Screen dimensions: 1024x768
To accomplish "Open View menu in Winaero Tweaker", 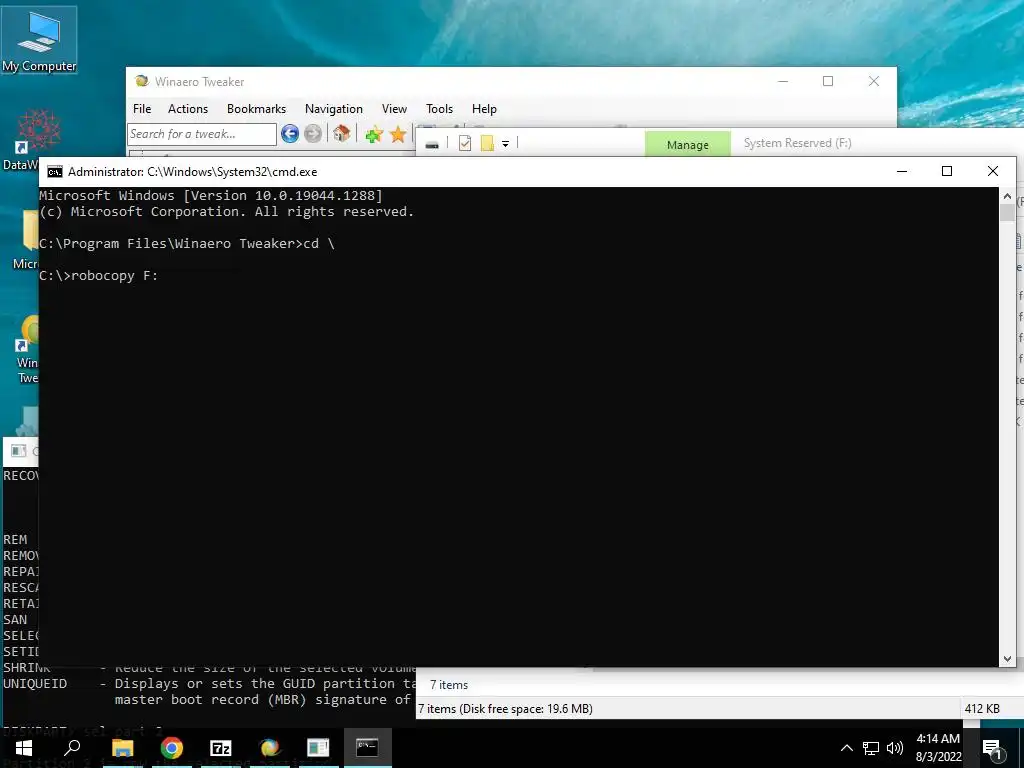I will [394, 109].
